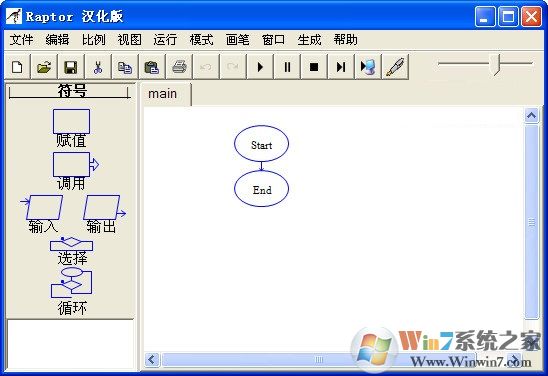This screenshot has width=548, height=376.
Task: Open the 窗口 menu
Action: click(273, 39)
